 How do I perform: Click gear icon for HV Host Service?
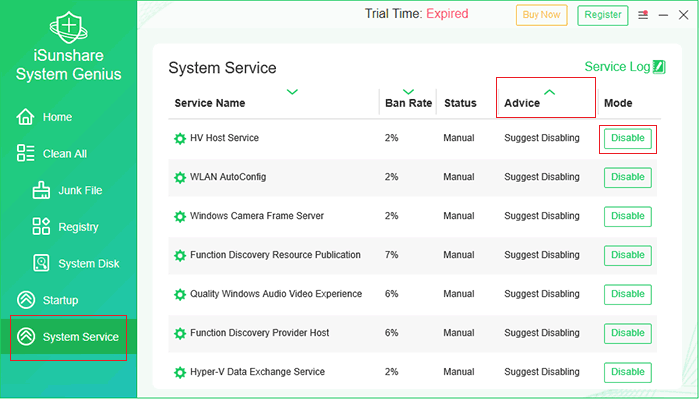click(179, 138)
